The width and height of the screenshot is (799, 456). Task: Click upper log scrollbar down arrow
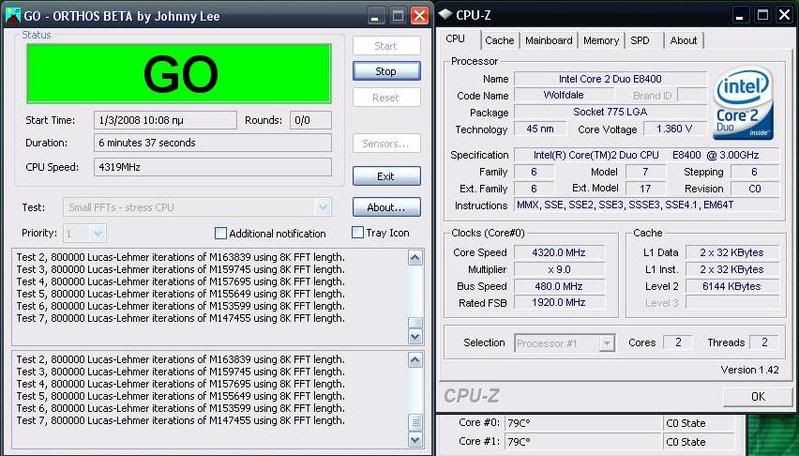coord(415,337)
